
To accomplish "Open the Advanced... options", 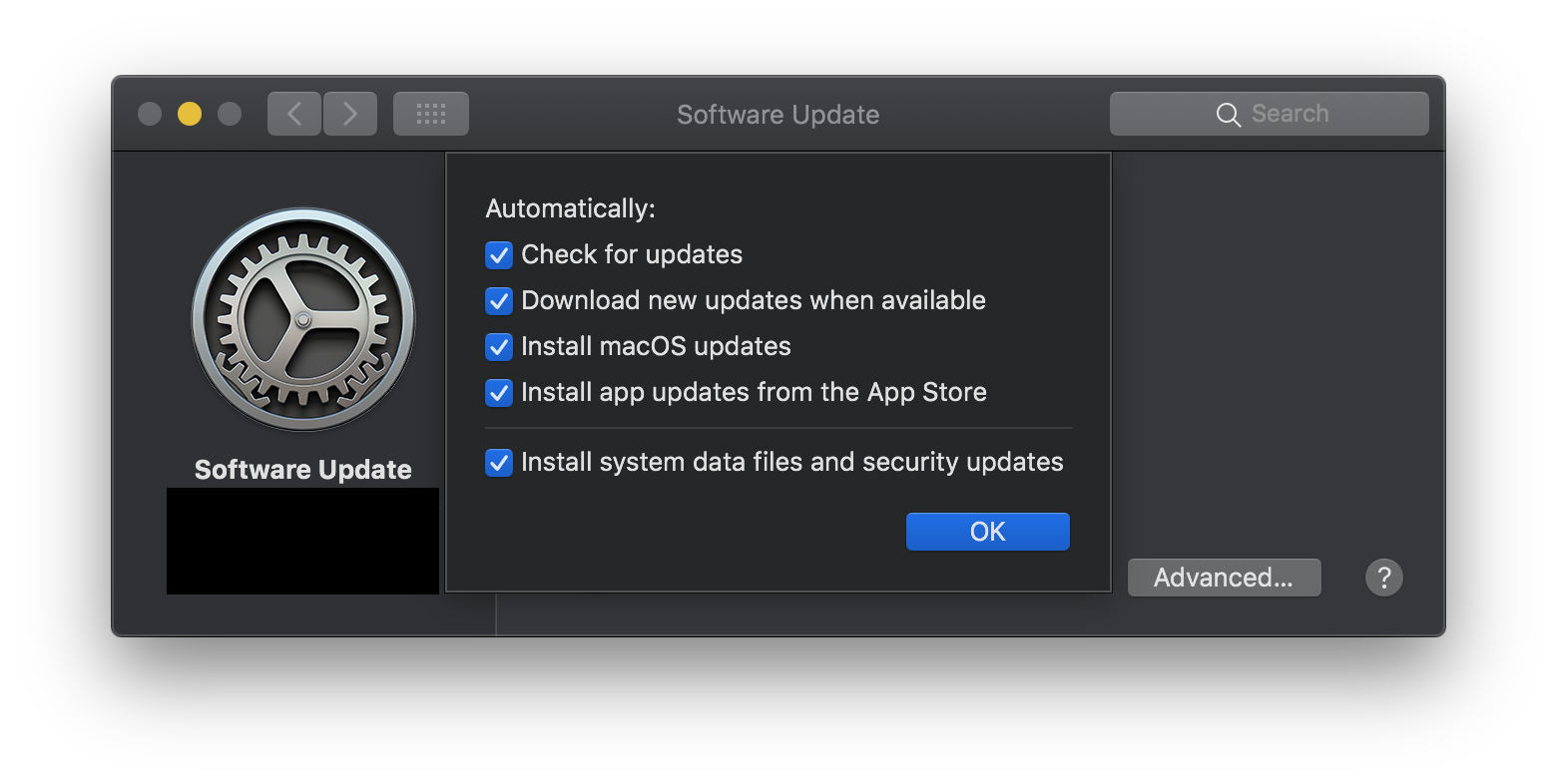I will coord(1224,578).
